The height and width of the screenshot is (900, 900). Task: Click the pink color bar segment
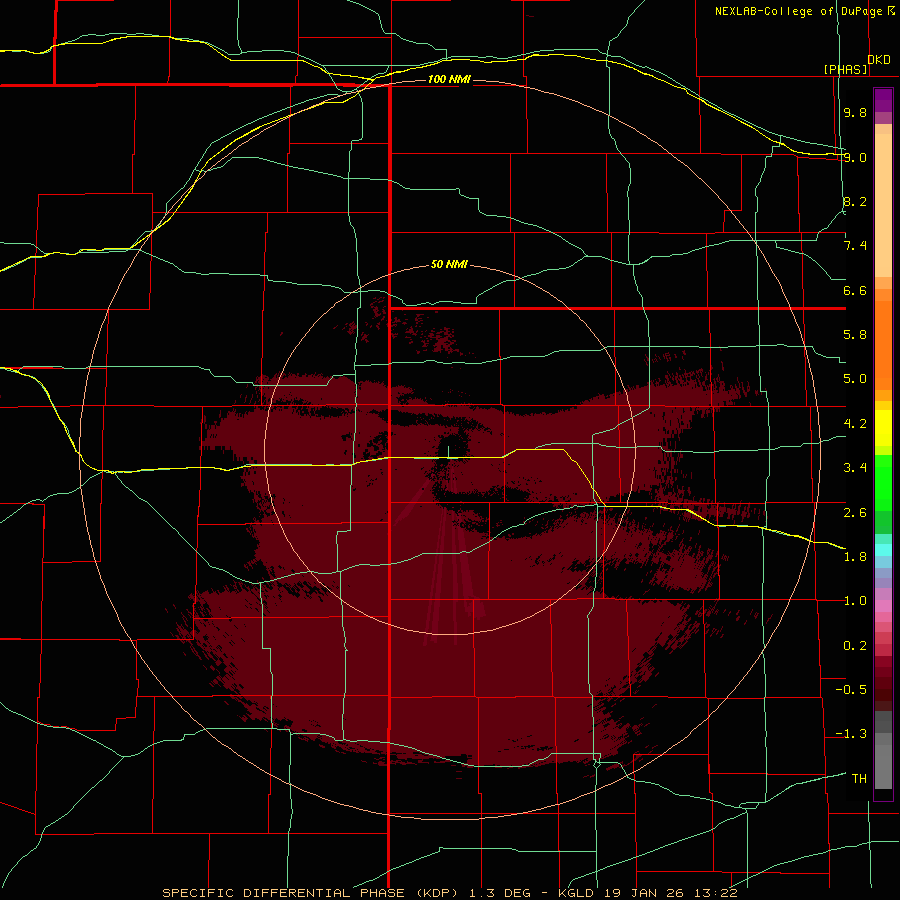883,606
